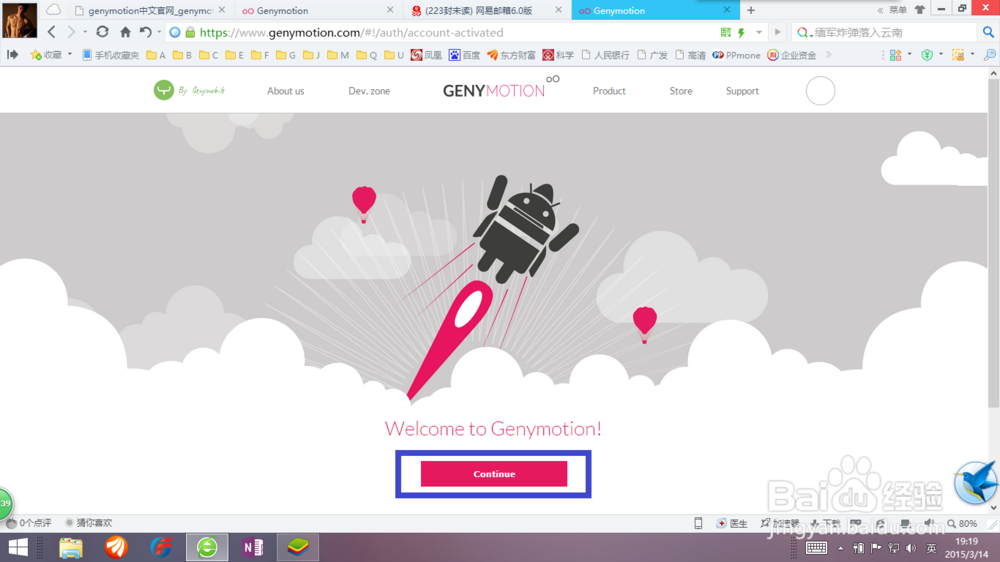Click the Continue button
The image size is (1000, 562).
pyautogui.click(x=494, y=474)
